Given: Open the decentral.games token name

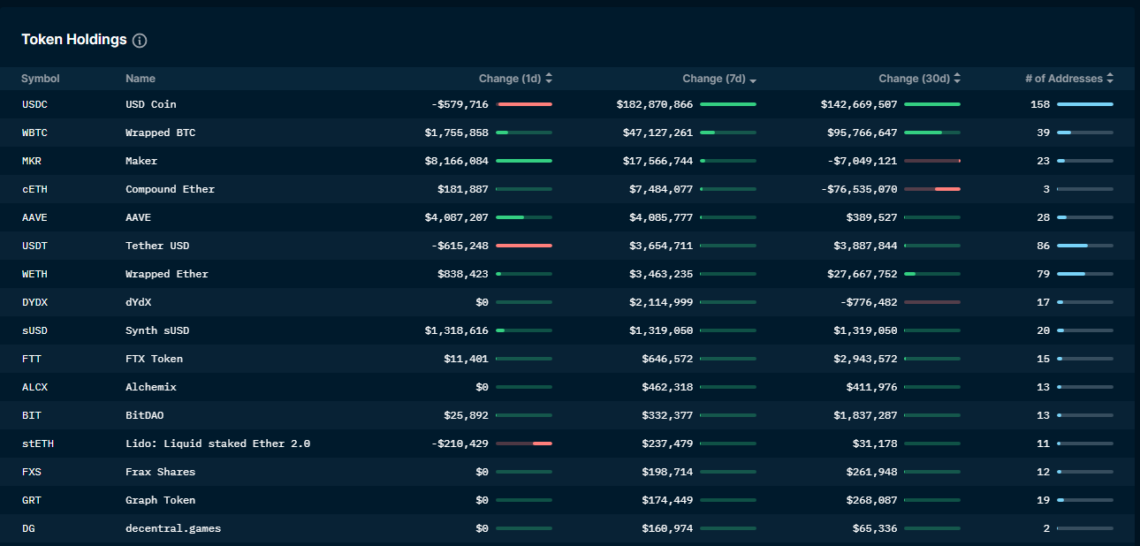Looking at the screenshot, I should [x=173, y=528].
